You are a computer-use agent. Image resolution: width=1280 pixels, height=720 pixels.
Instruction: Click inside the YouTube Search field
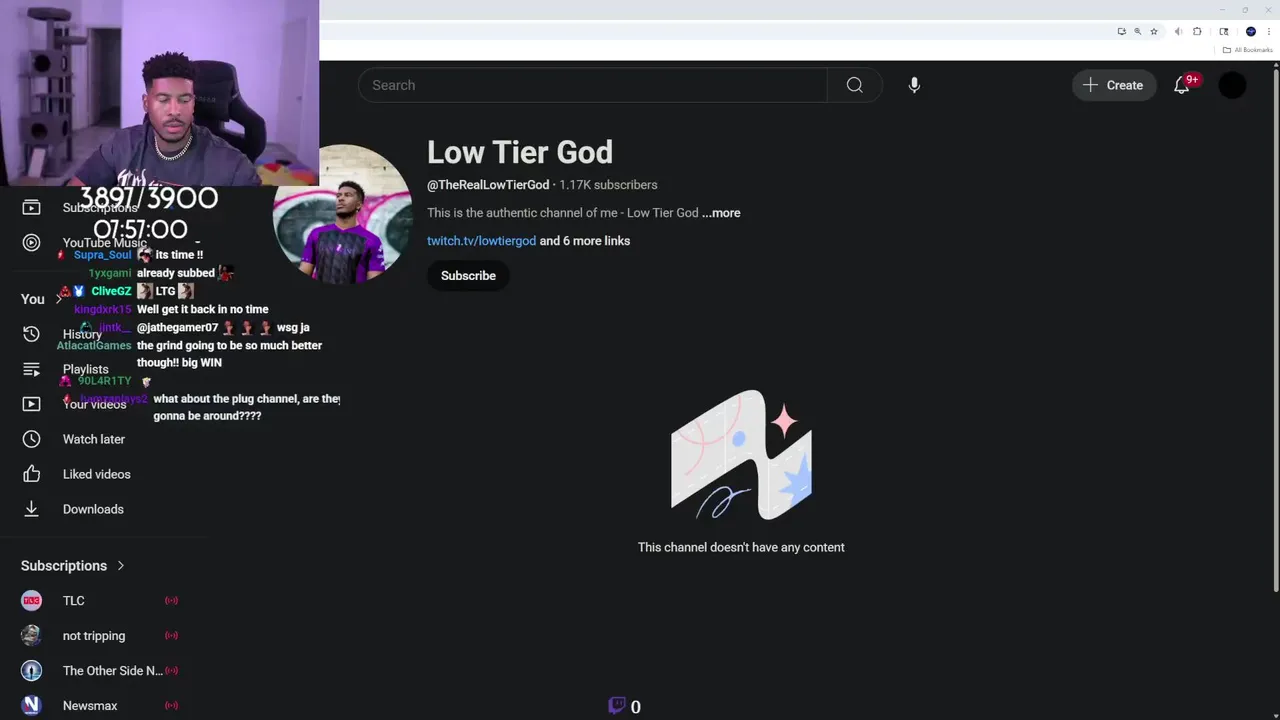(x=592, y=85)
